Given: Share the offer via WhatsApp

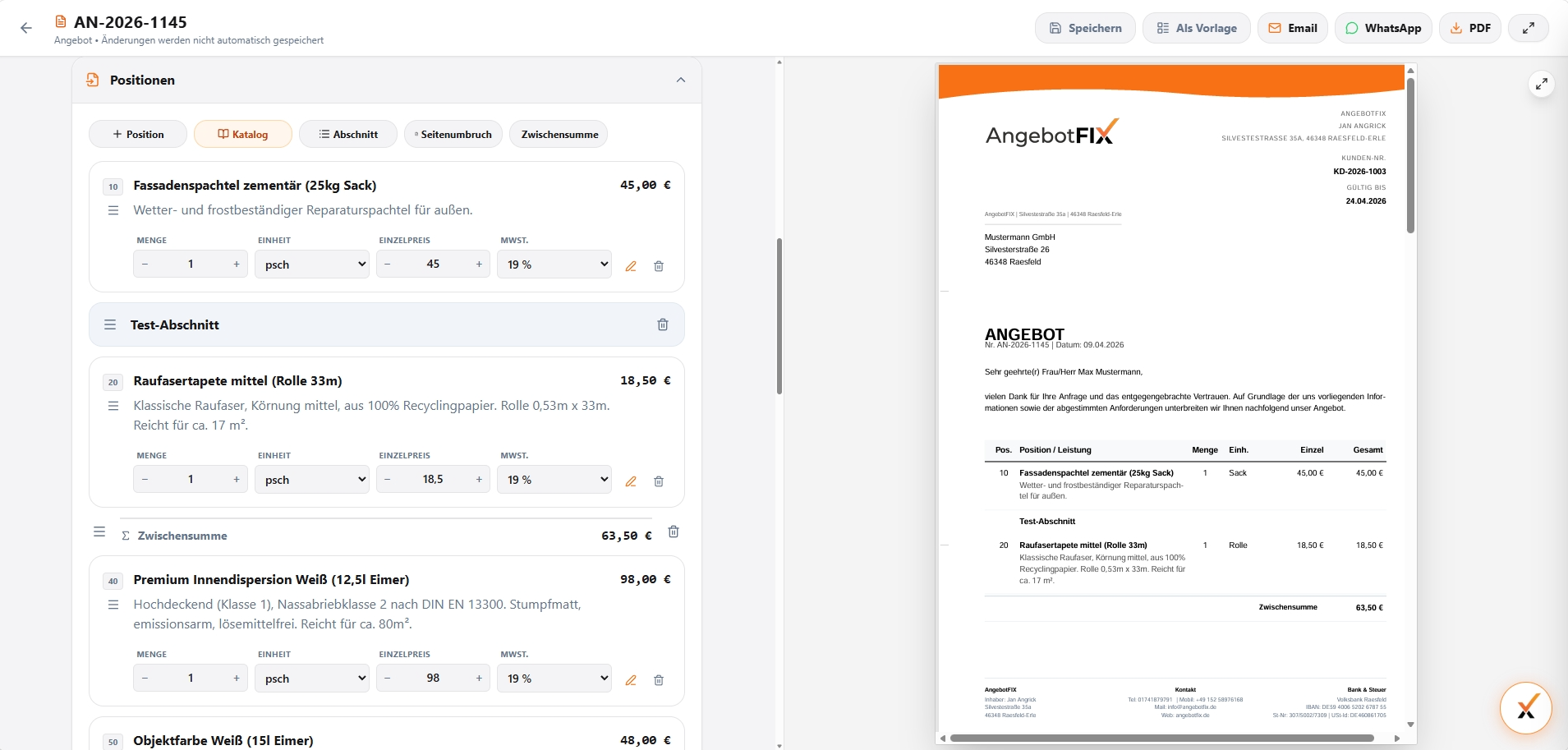Looking at the screenshot, I should [x=1383, y=28].
